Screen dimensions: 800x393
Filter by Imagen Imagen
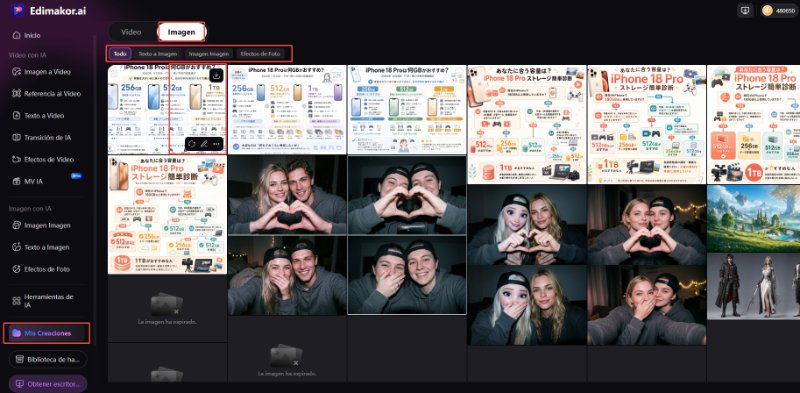(209, 54)
